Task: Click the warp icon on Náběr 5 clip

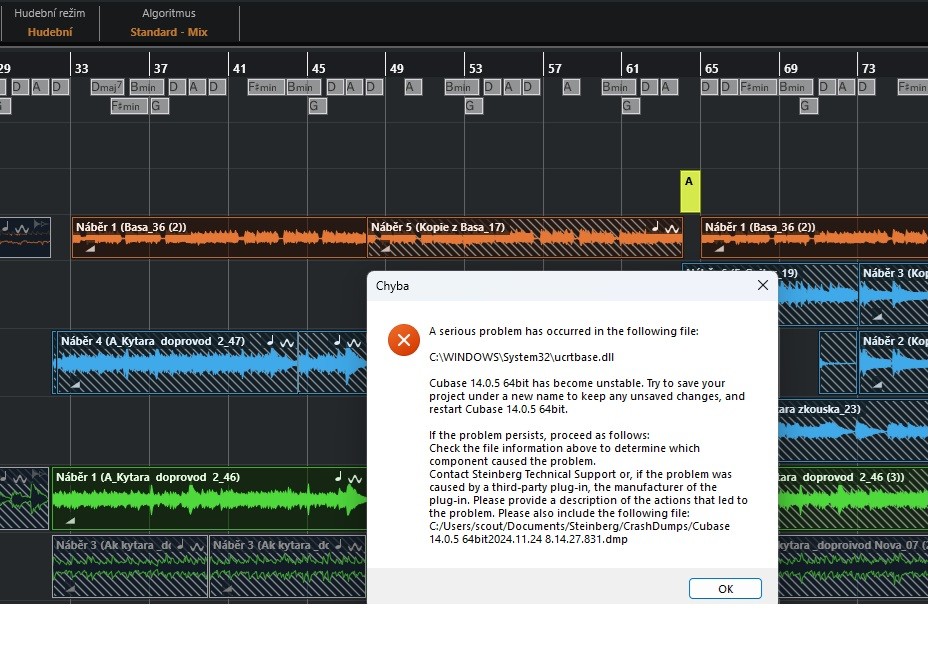Action: 672,228
